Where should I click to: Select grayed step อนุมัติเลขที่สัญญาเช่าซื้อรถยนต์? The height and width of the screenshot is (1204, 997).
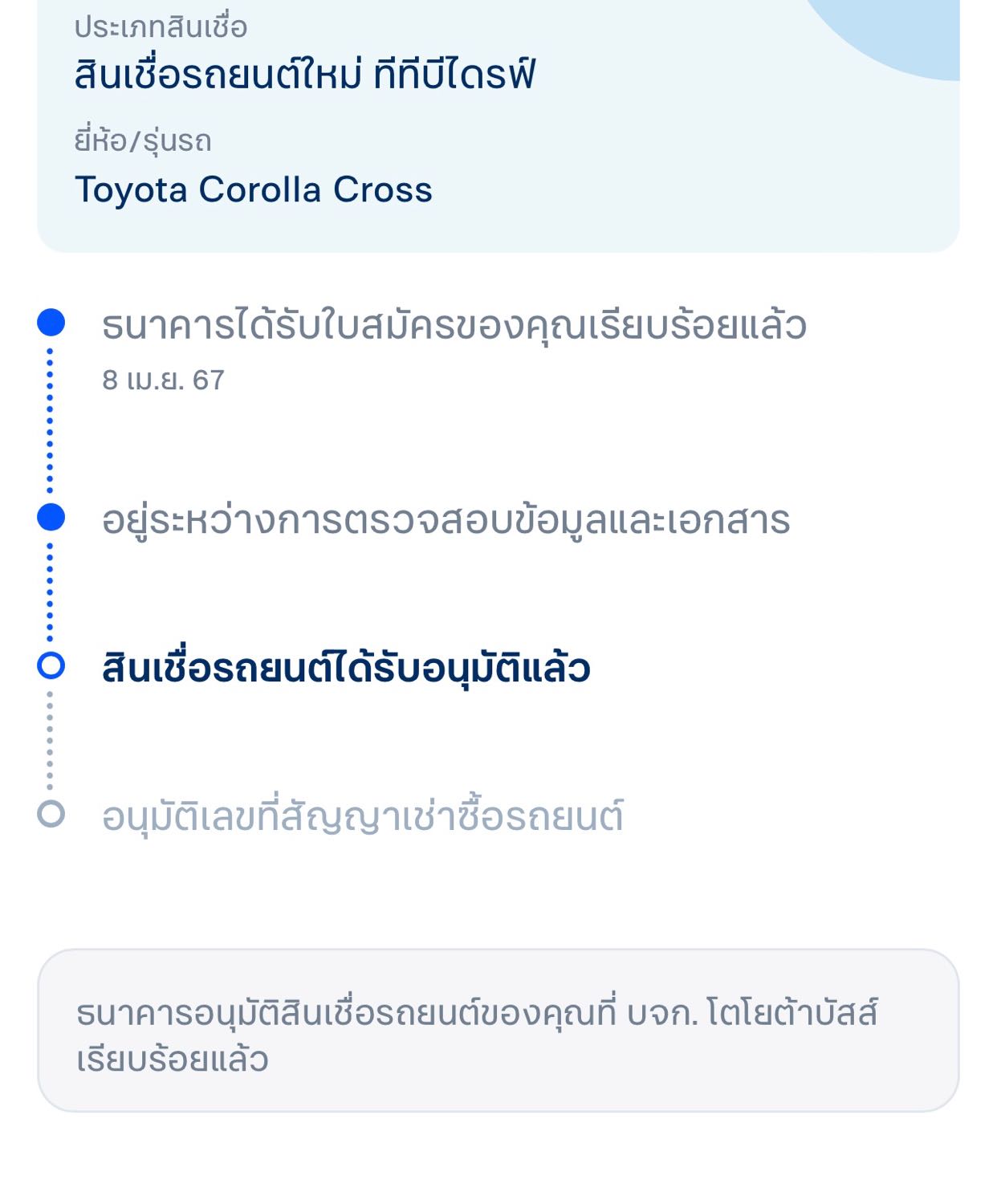pyautogui.click(x=362, y=816)
